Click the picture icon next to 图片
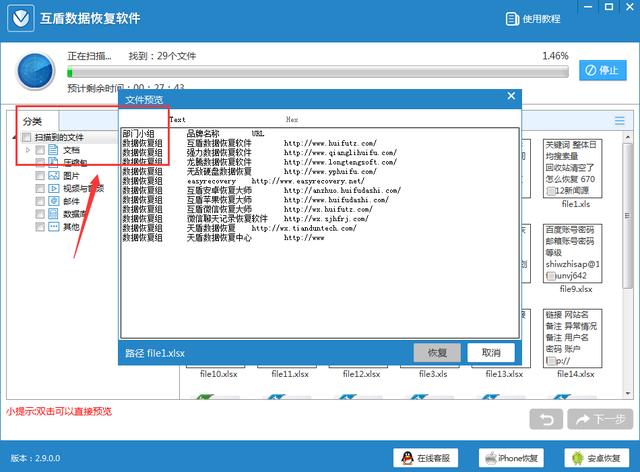Image resolution: width=640 pixels, height=472 pixels. (53, 175)
